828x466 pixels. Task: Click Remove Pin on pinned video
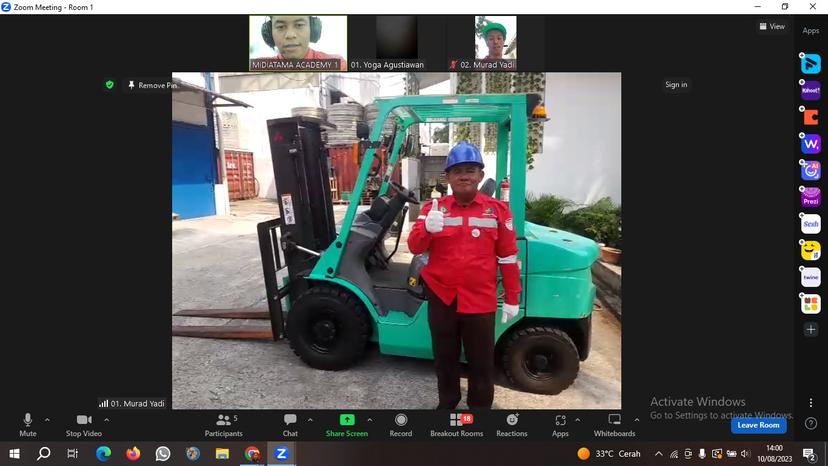pyautogui.click(x=152, y=85)
